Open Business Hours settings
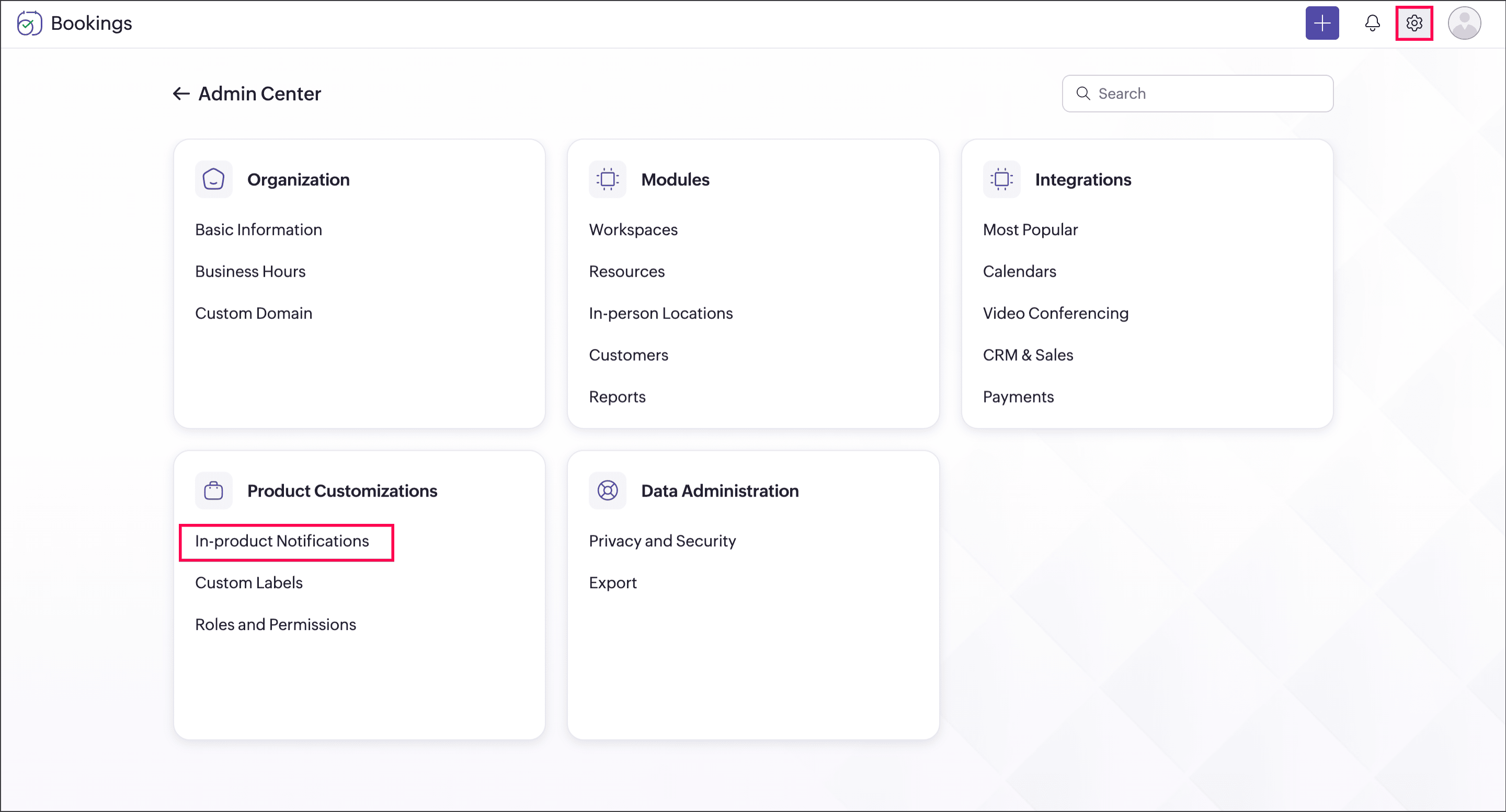The image size is (1506, 812). tap(250, 271)
